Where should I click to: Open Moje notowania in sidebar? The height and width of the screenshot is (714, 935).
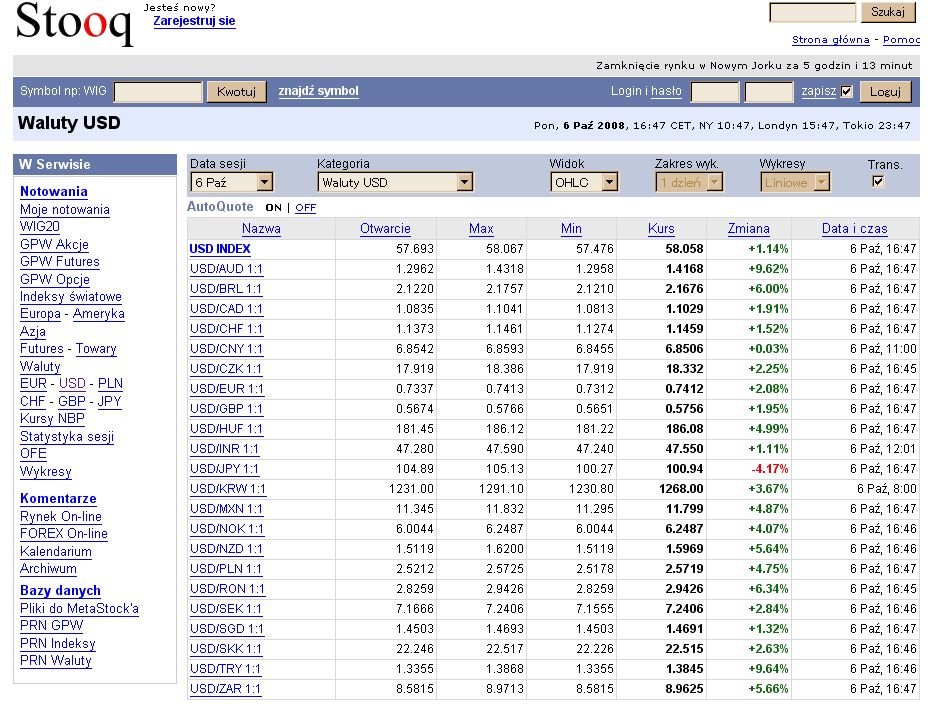[x=65, y=209]
